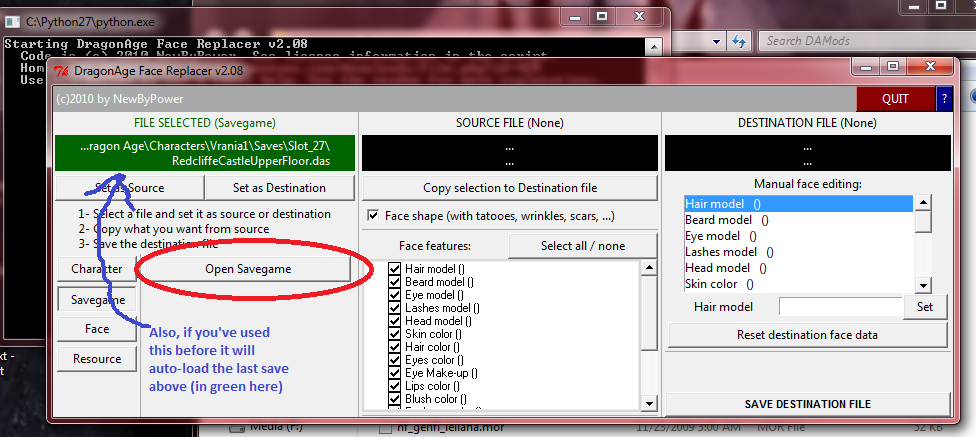The image size is (976, 437).
Task: Click Explorer refresh arrows icon
Action: [739, 41]
